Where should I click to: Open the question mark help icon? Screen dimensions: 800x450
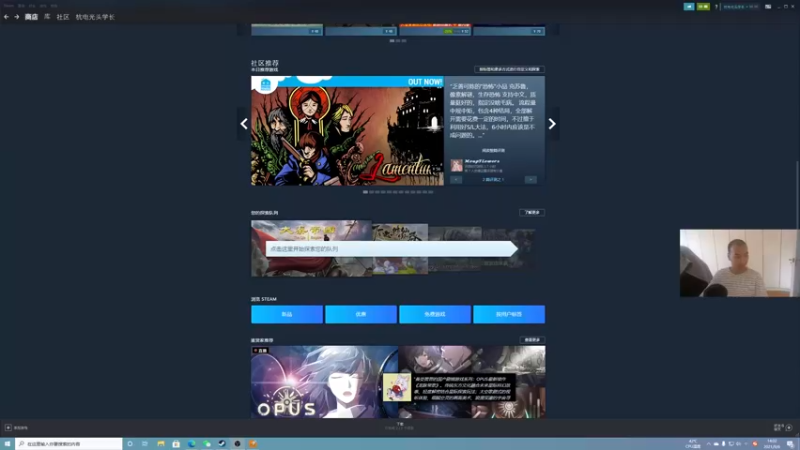point(716,7)
